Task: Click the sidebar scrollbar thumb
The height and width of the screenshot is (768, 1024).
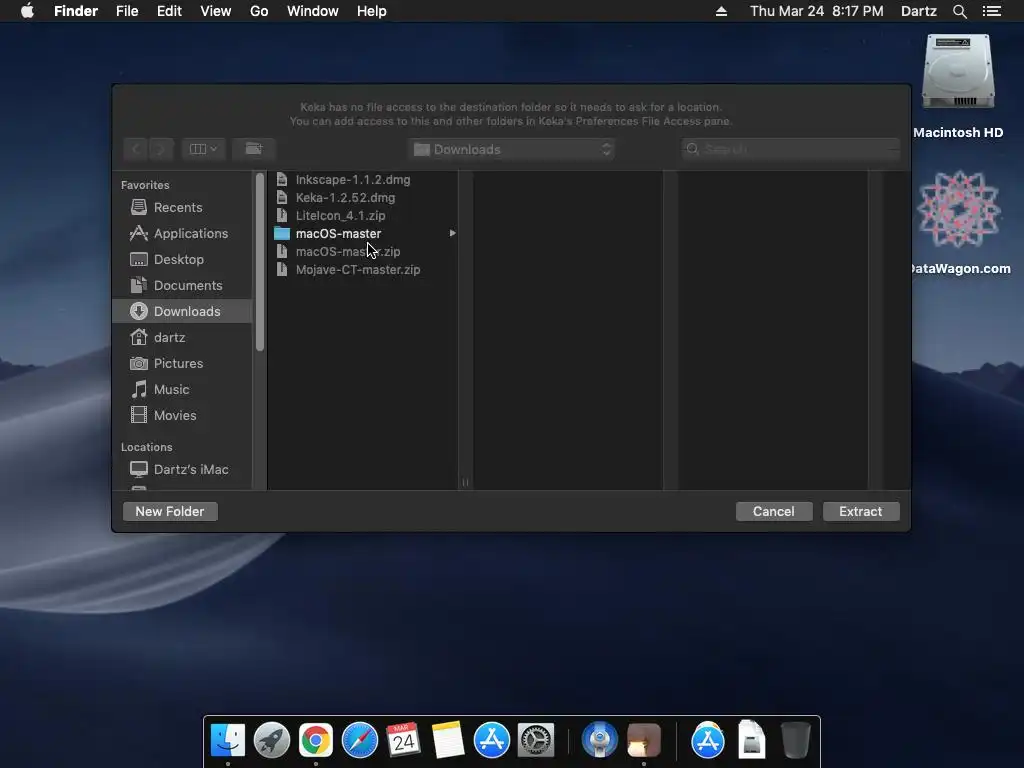Action: tap(260, 261)
